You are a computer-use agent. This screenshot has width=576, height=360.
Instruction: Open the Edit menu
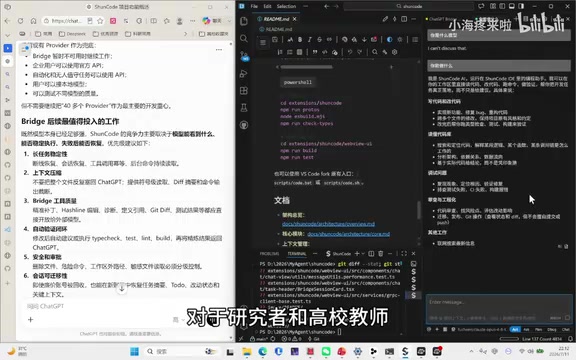coord(267,6)
